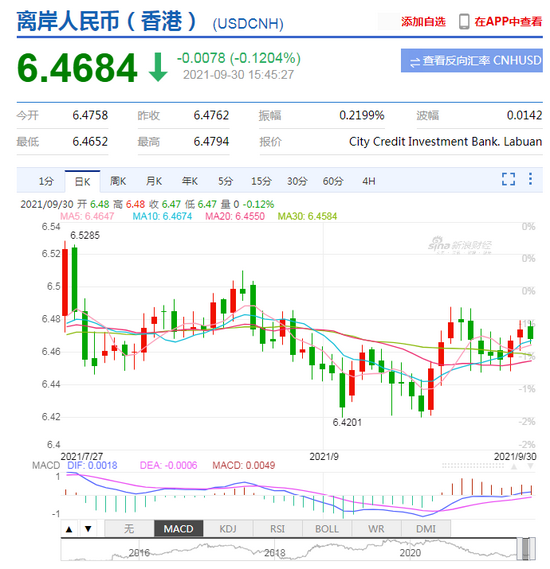Viewport: 550px width, 569px height.
Task: Open fullscreen chart view icon
Action: point(508,179)
